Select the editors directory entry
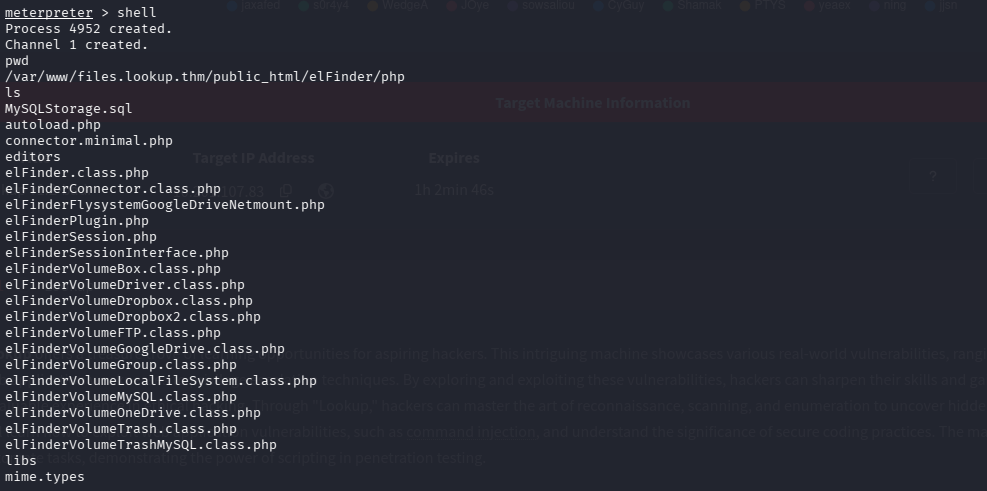The image size is (987, 491). (x=33, y=157)
